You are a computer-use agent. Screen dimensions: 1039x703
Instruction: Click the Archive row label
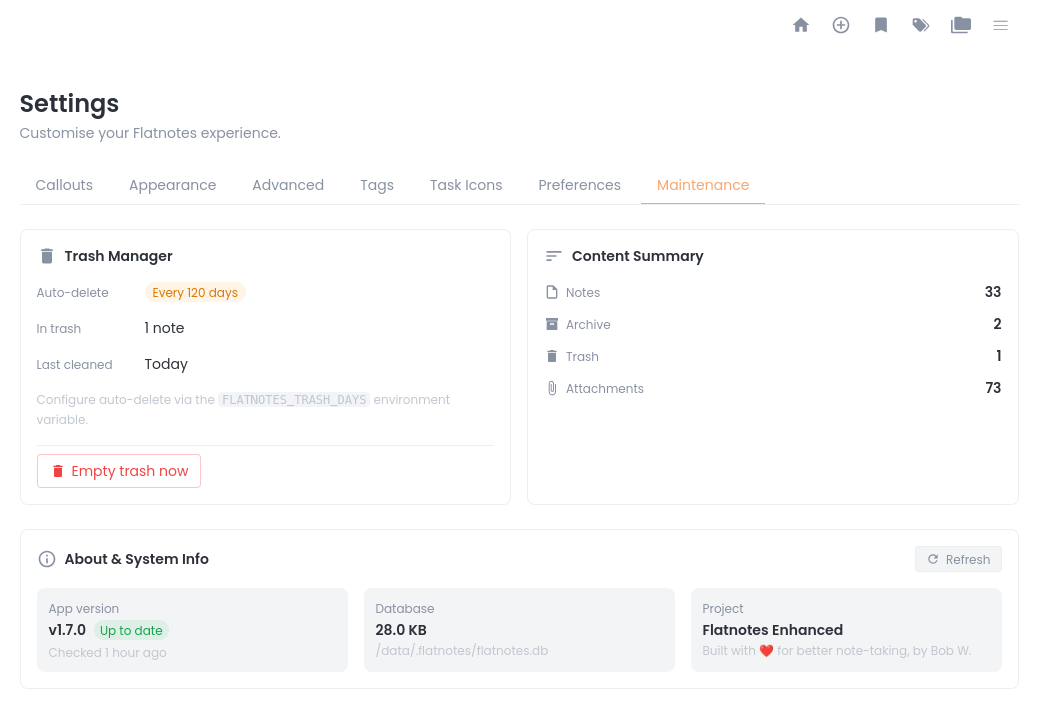coord(588,325)
